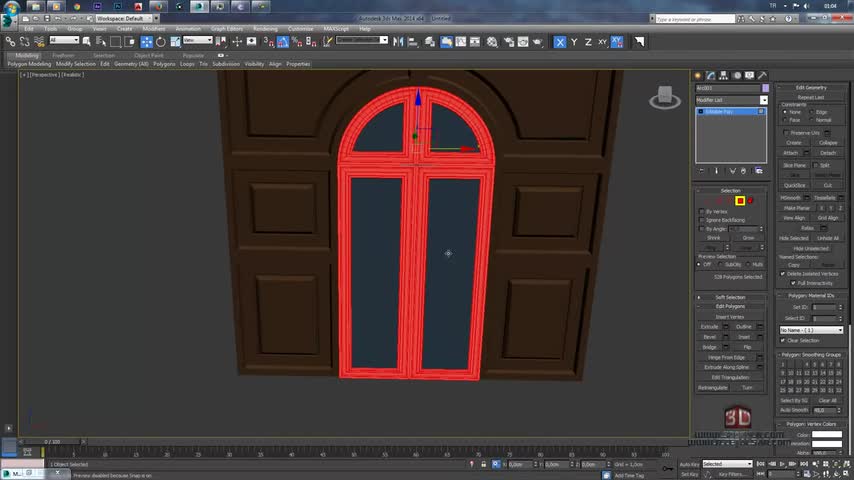
Task: Open the Graph Editors menu
Action: (x=227, y=28)
